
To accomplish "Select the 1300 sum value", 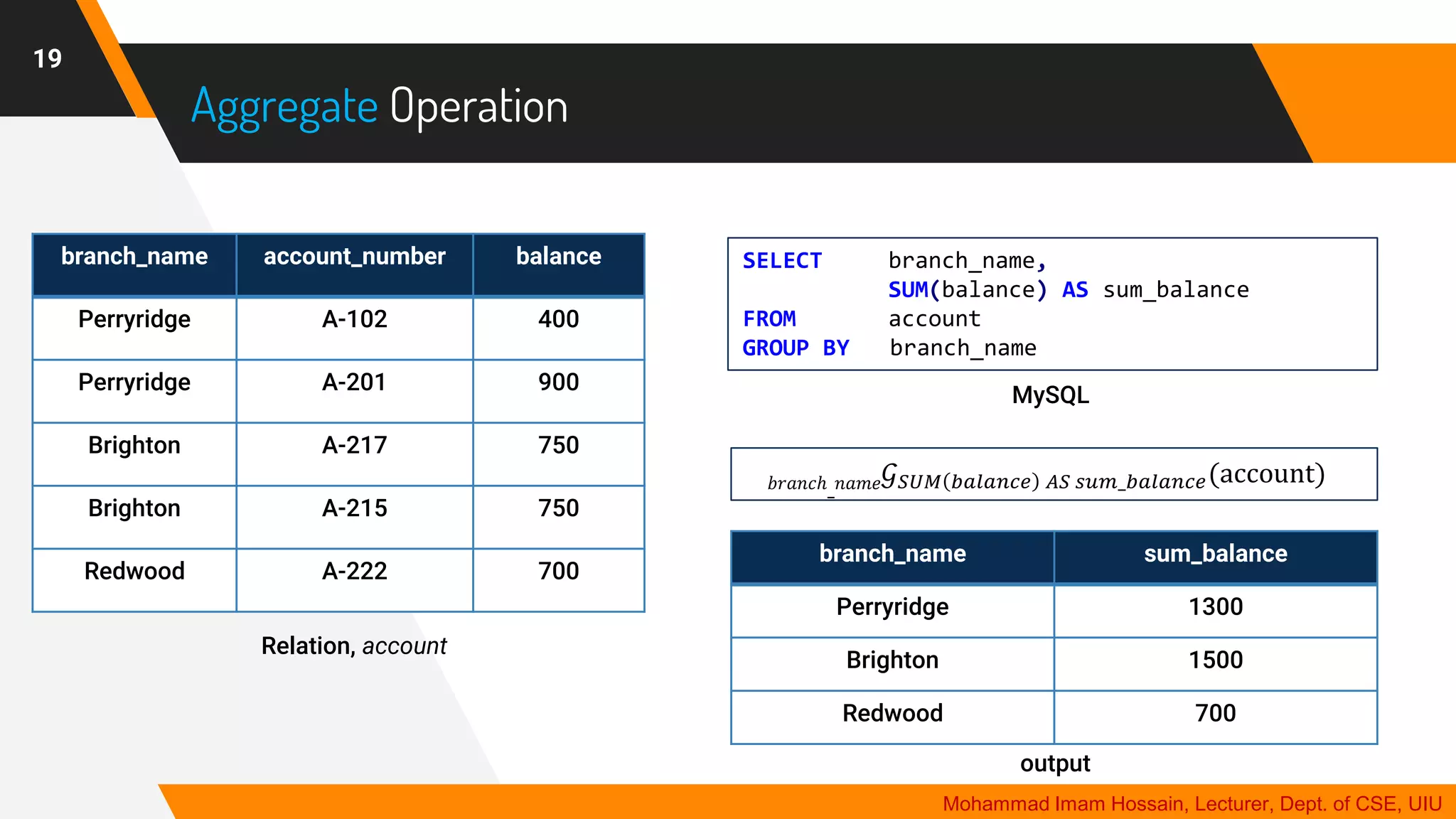I will tap(1215, 607).
